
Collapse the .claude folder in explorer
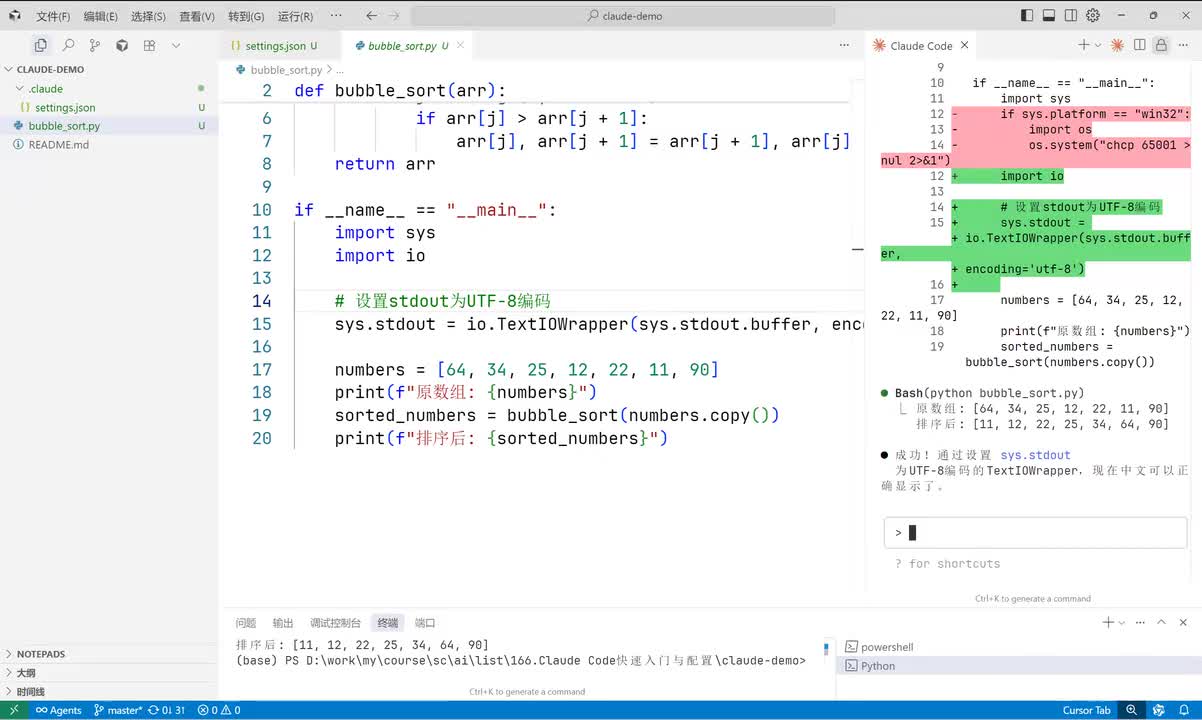(x=20, y=89)
